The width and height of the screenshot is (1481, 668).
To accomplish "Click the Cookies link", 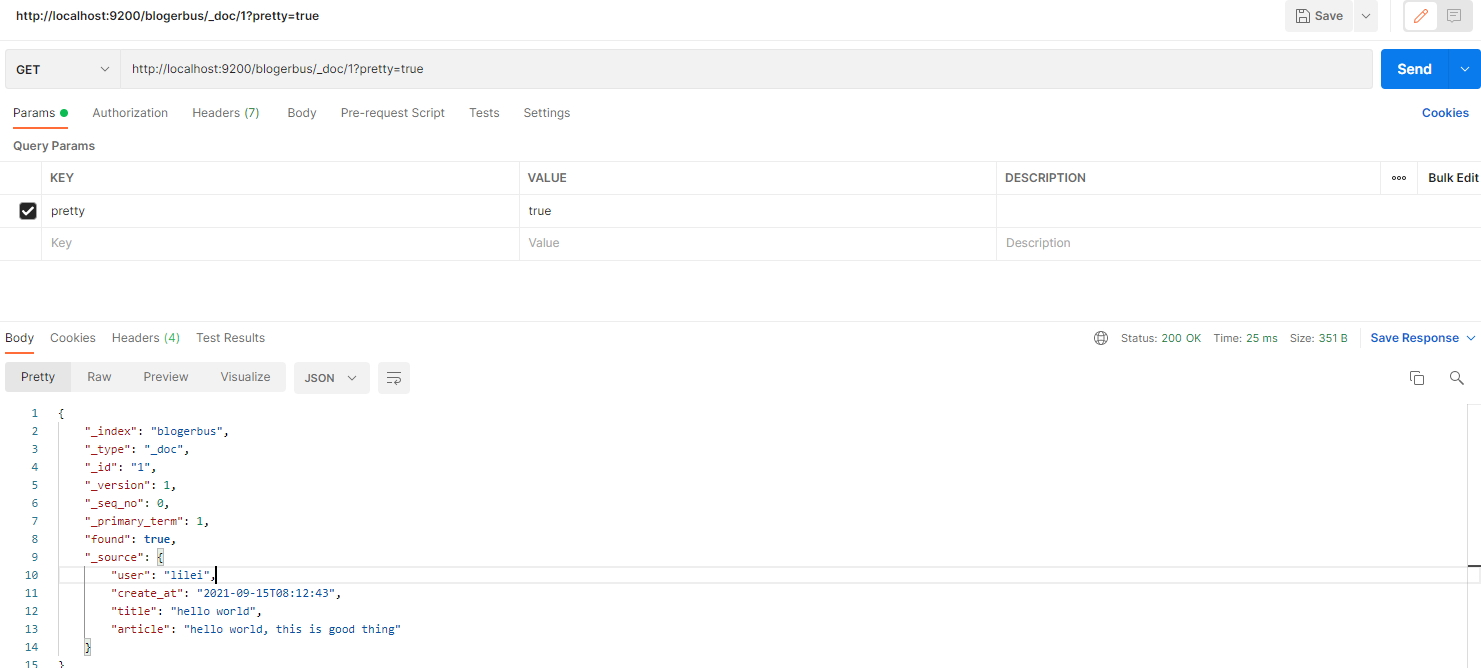I will (1445, 113).
